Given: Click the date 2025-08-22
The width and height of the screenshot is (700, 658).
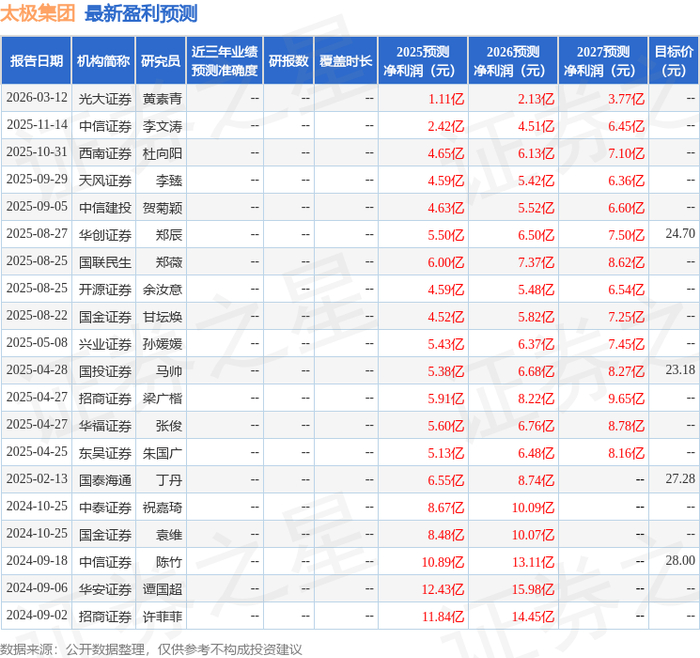Looking at the screenshot, I should tap(37, 315).
